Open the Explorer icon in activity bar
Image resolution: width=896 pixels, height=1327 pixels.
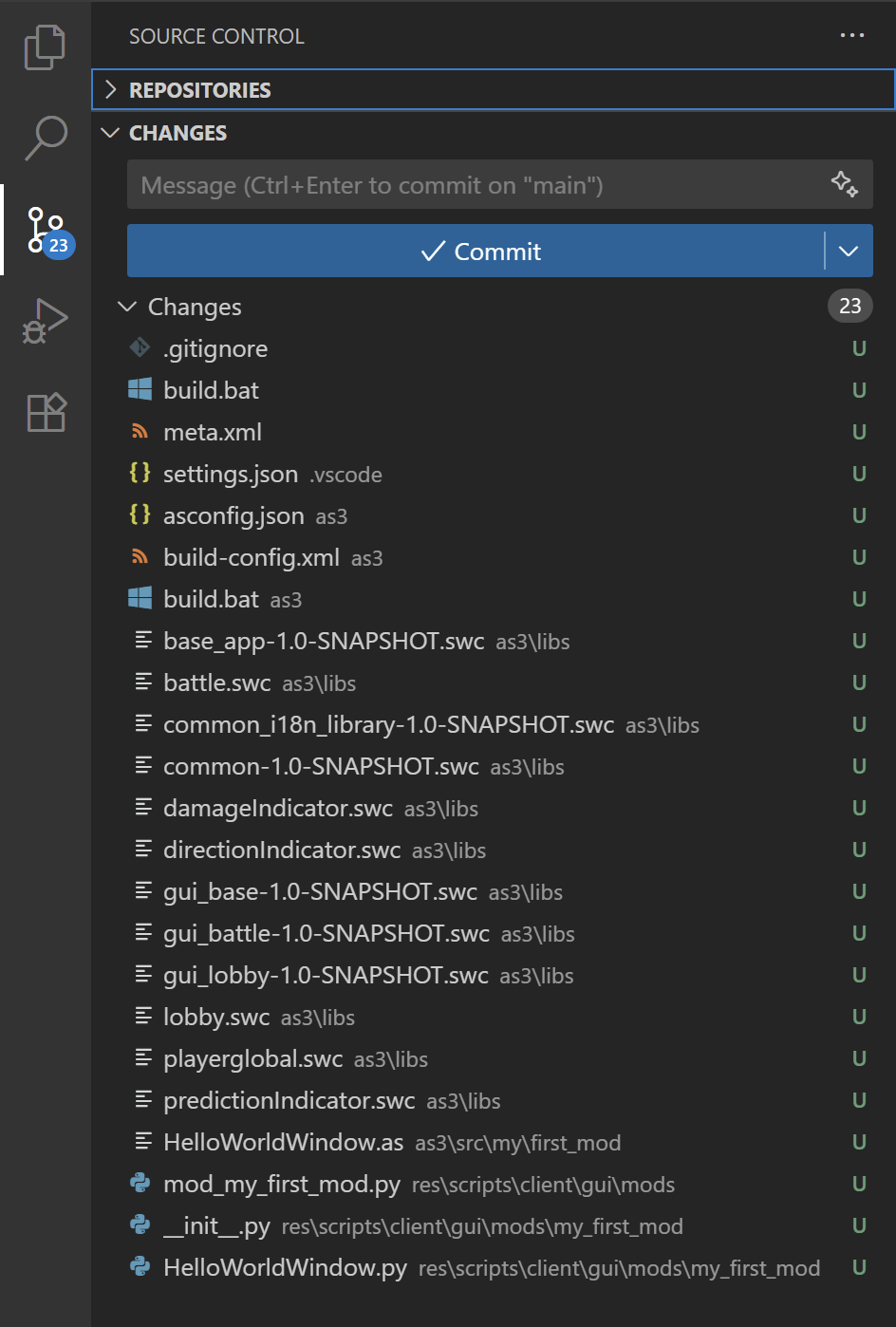click(x=45, y=46)
